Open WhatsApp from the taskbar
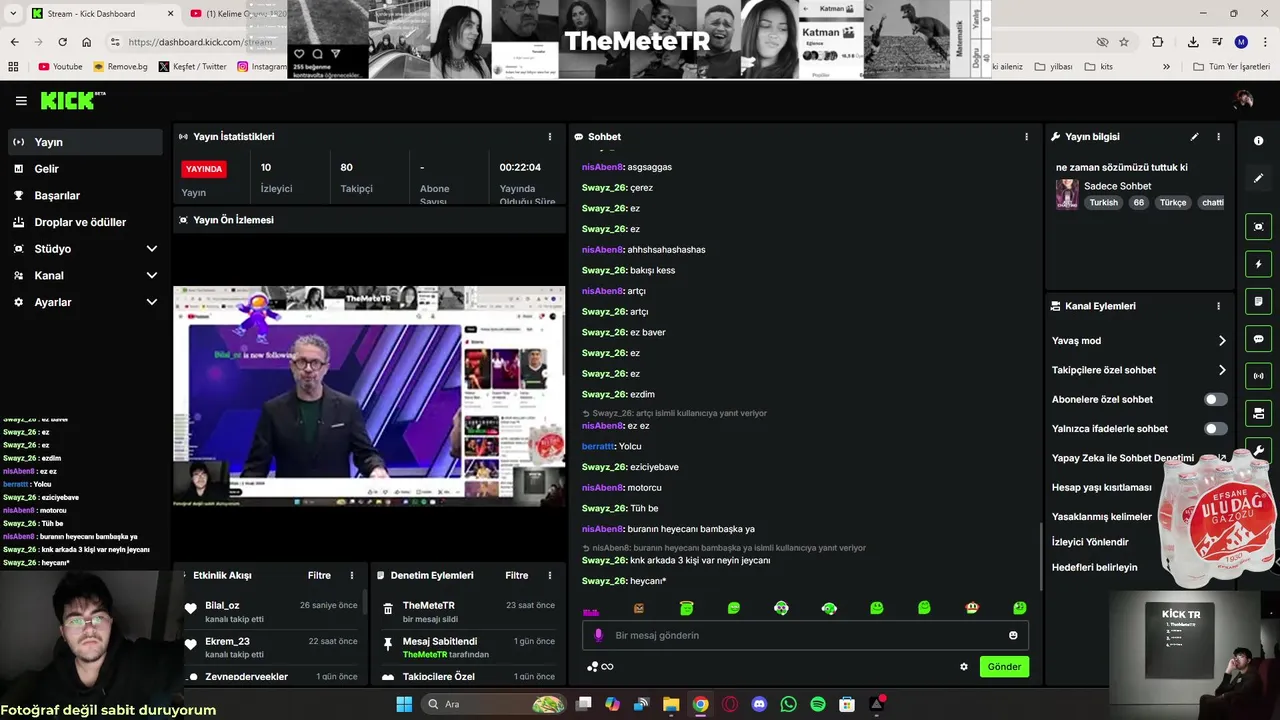This screenshot has height=720, width=1280. tap(788, 704)
